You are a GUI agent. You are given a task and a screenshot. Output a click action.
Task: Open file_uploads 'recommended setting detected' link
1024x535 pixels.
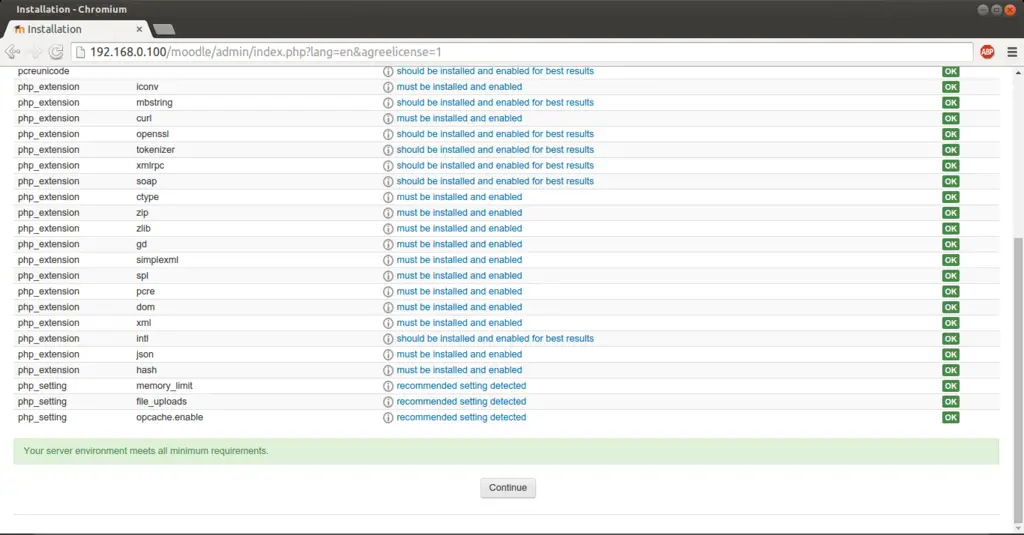click(x=461, y=402)
